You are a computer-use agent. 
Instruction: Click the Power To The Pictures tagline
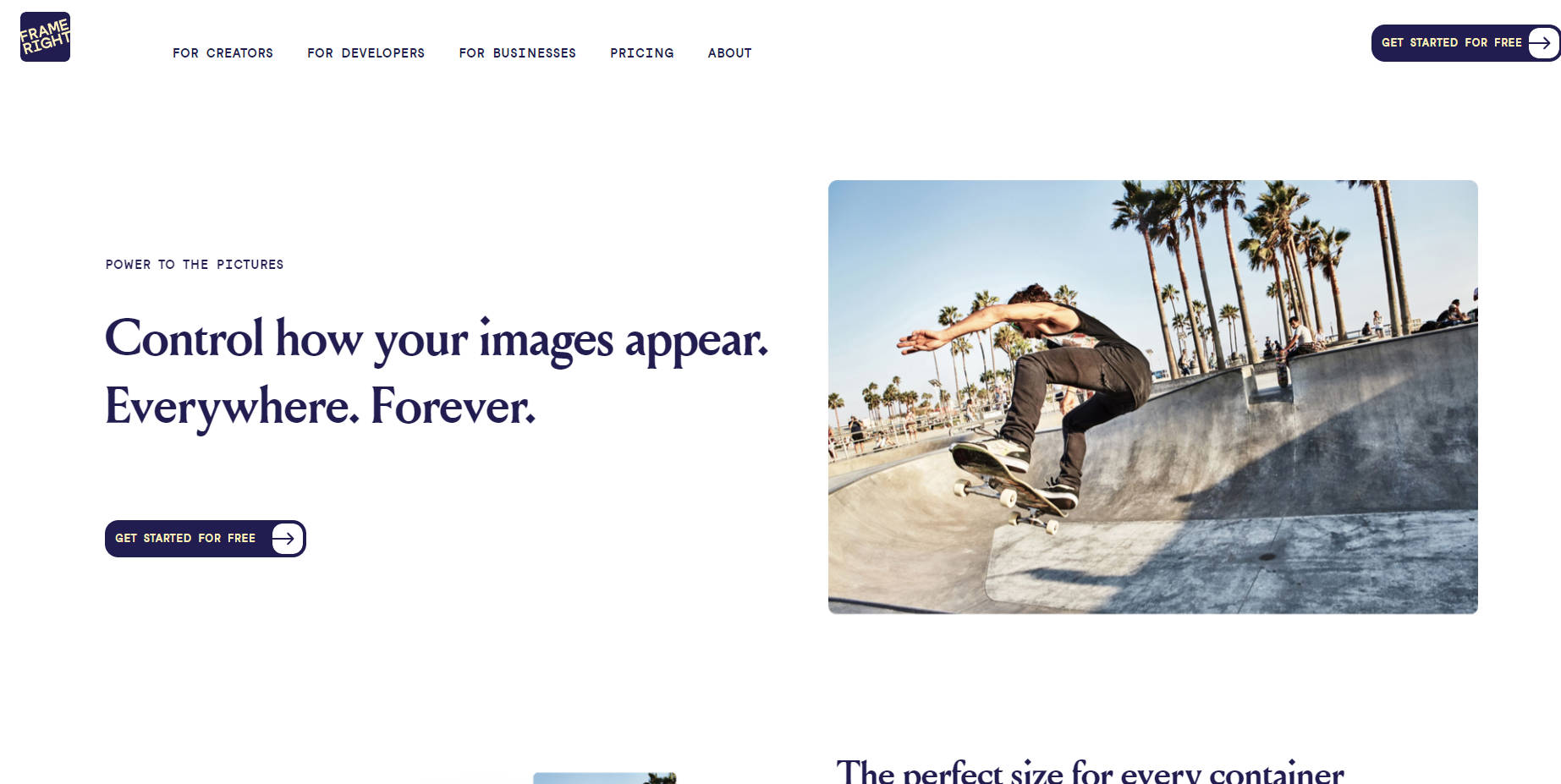click(195, 265)
